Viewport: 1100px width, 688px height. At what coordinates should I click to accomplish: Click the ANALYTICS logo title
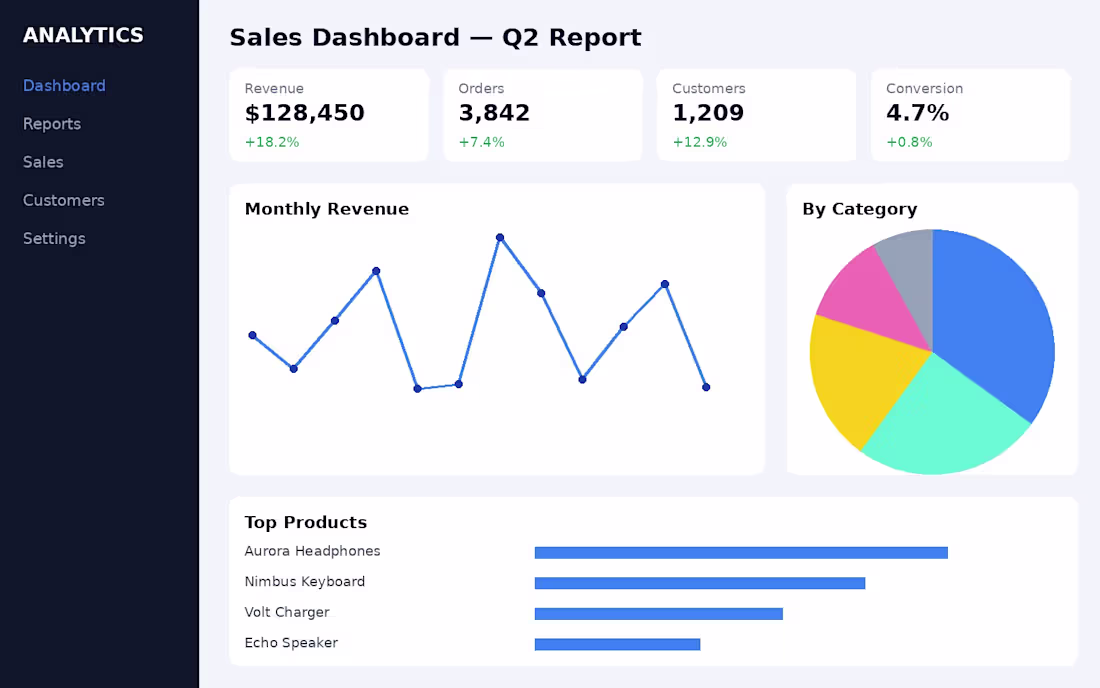point(83,35)
